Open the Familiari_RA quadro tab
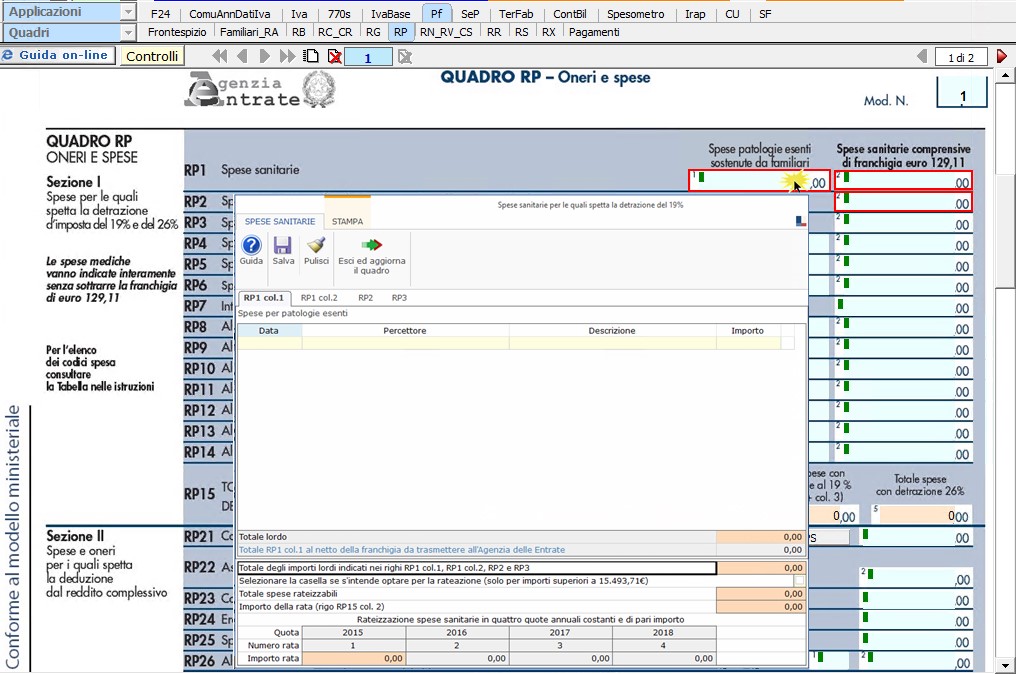This screenshot has height=674, width=1016. (x=249, y=32)
